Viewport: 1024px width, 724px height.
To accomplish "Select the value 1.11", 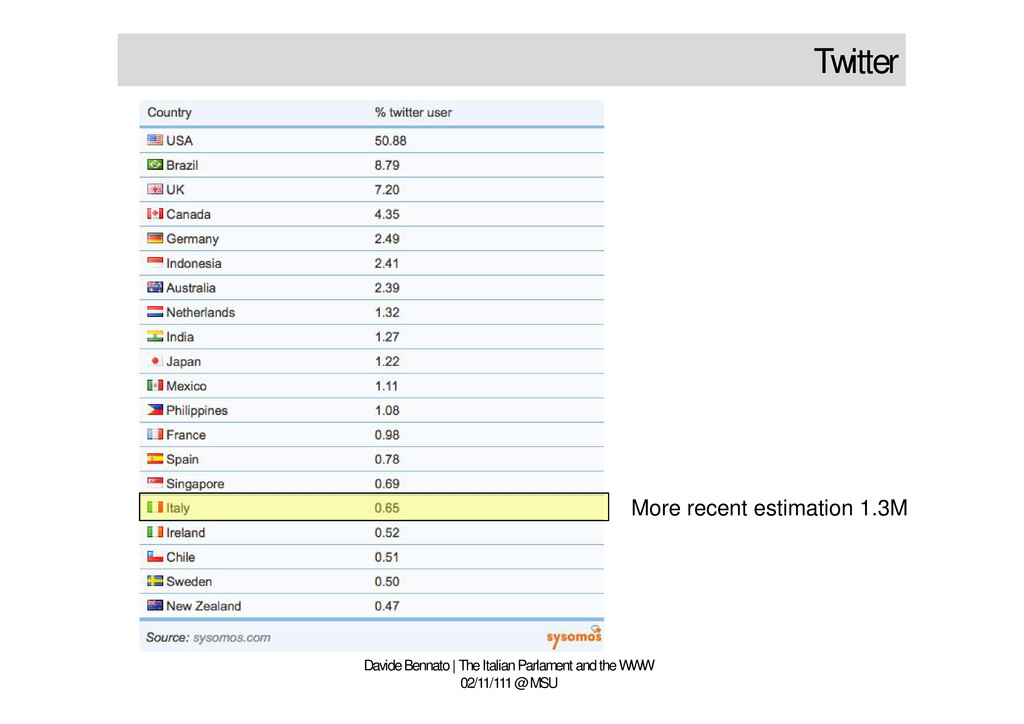I will [386, 386].
